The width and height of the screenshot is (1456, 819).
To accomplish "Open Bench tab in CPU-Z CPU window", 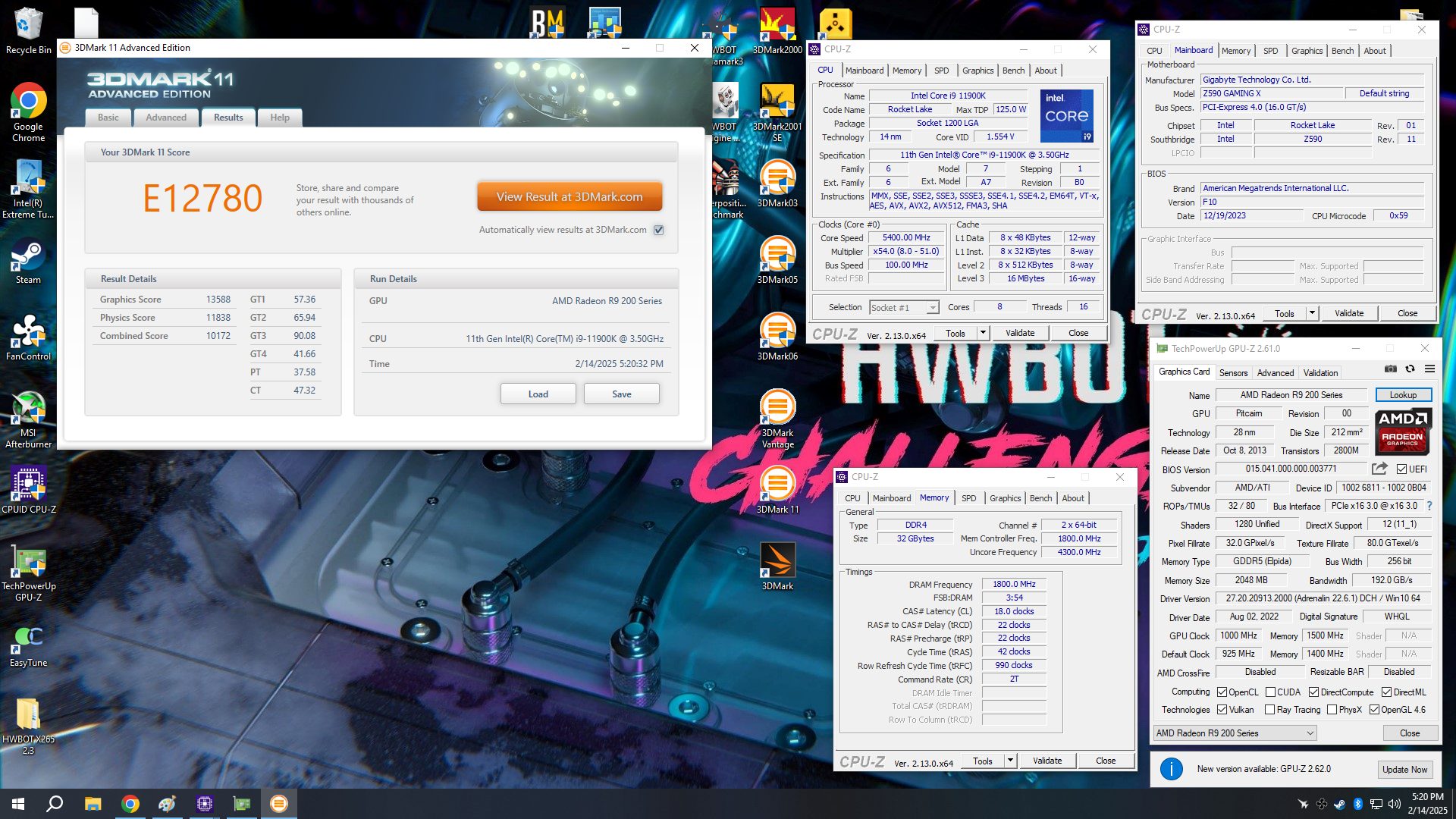I will 1013,71.
